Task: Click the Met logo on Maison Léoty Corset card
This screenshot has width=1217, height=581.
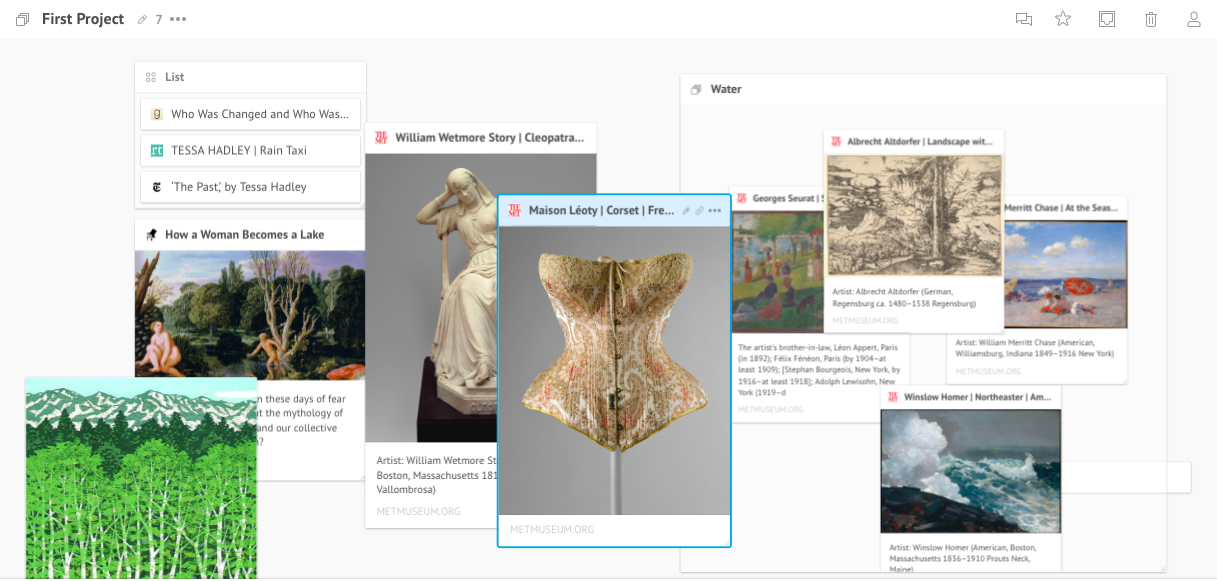Action: pyautogui.click(x=515, y=210)
